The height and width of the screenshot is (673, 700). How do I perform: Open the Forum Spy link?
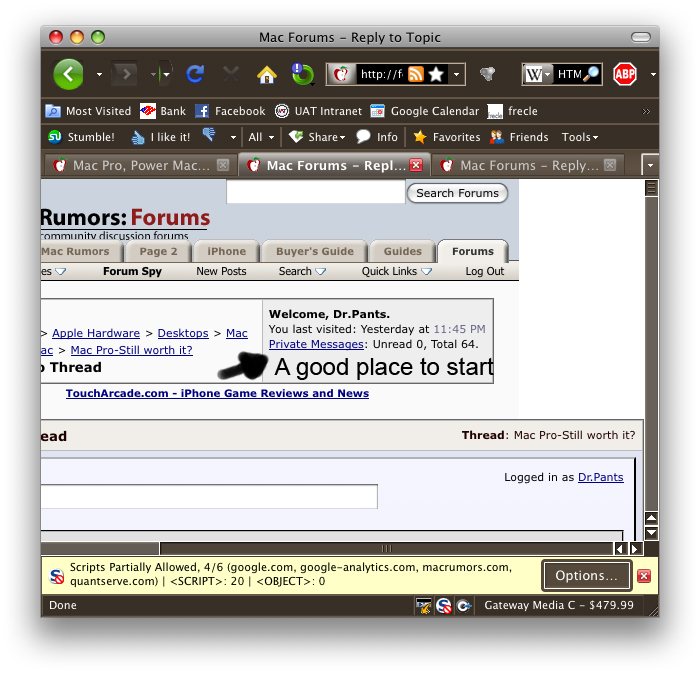click(x=132, y=271)
